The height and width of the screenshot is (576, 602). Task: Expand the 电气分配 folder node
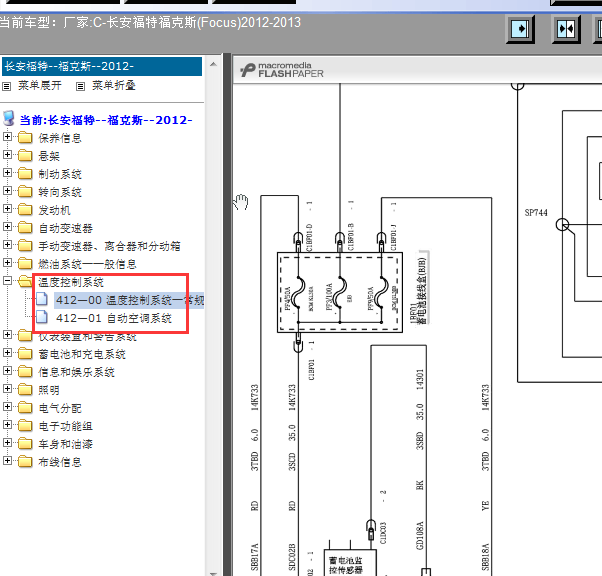pyautogui.click(x=7, y=407)
